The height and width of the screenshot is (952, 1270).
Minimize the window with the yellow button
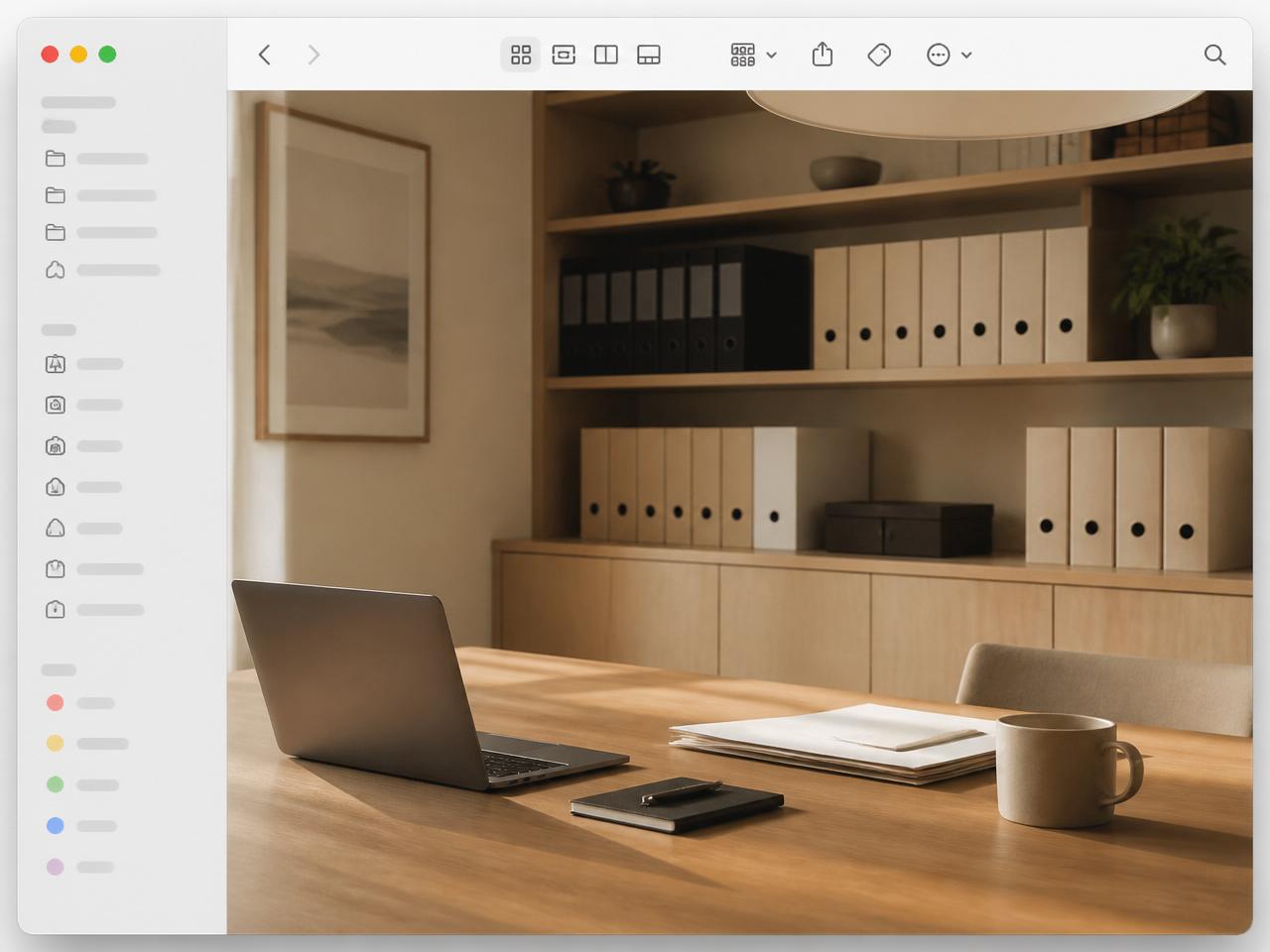[78, 55]
